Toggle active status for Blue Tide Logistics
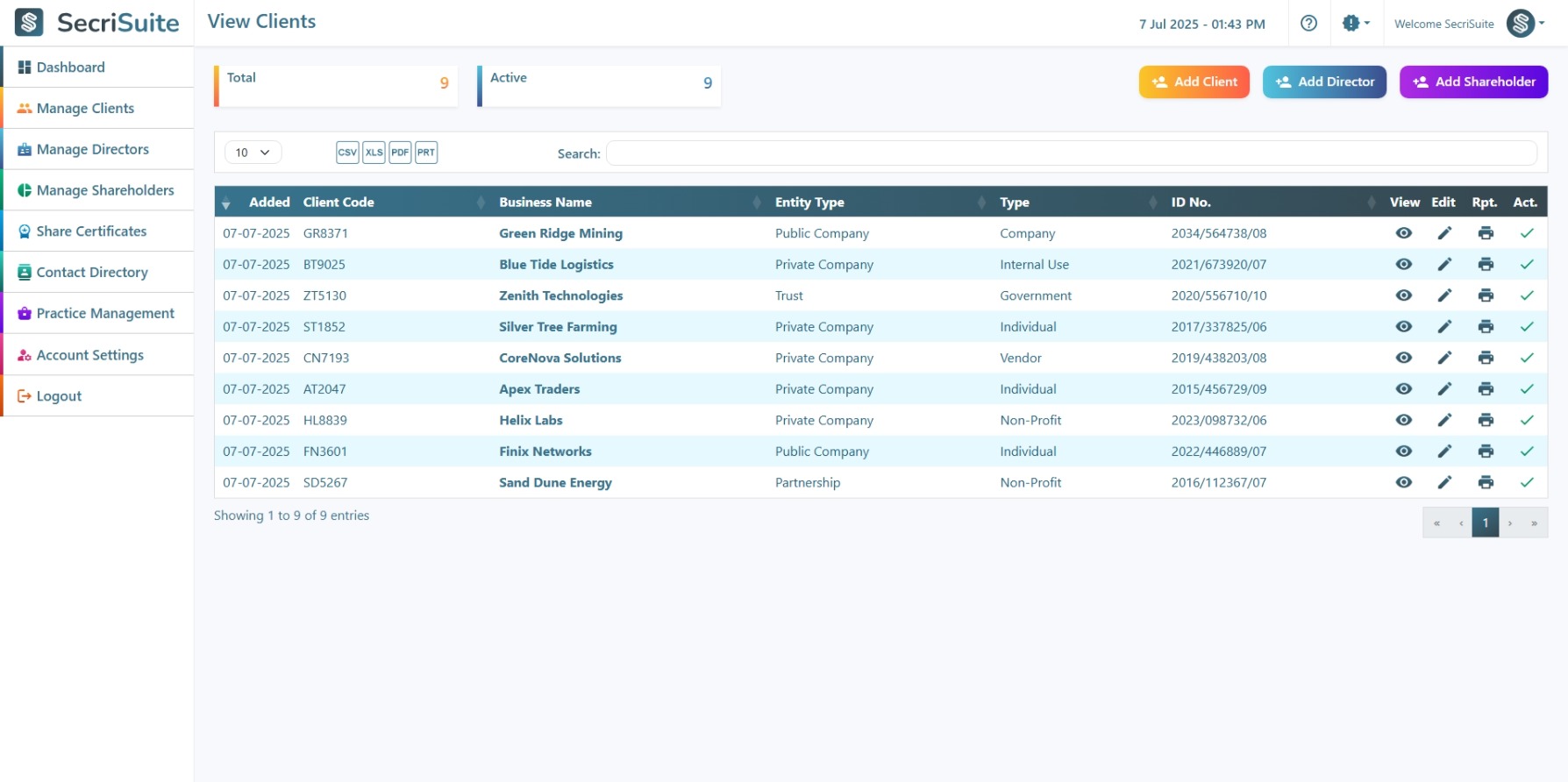 [x=1527, y=264]
